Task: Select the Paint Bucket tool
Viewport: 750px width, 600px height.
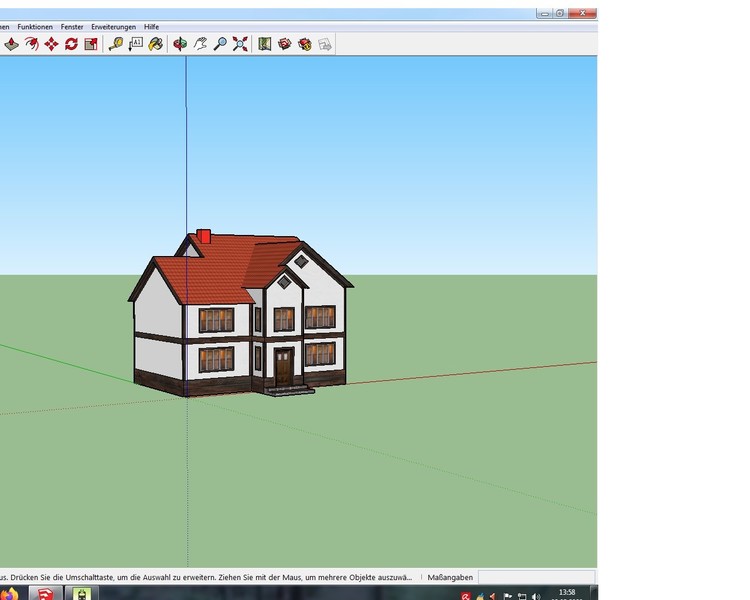Action: [x=155, y=44]
